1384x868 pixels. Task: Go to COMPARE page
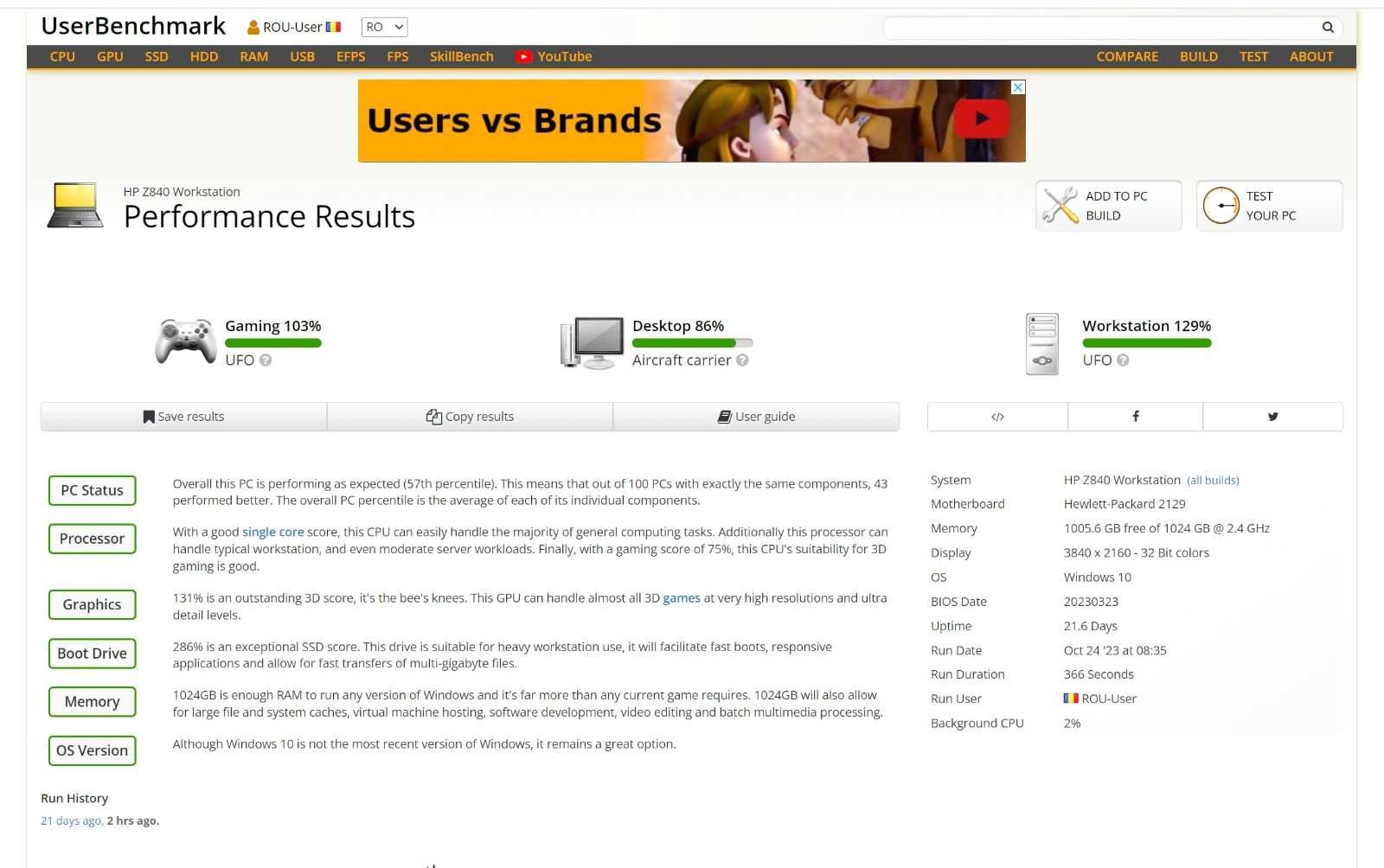(1127, 57)
